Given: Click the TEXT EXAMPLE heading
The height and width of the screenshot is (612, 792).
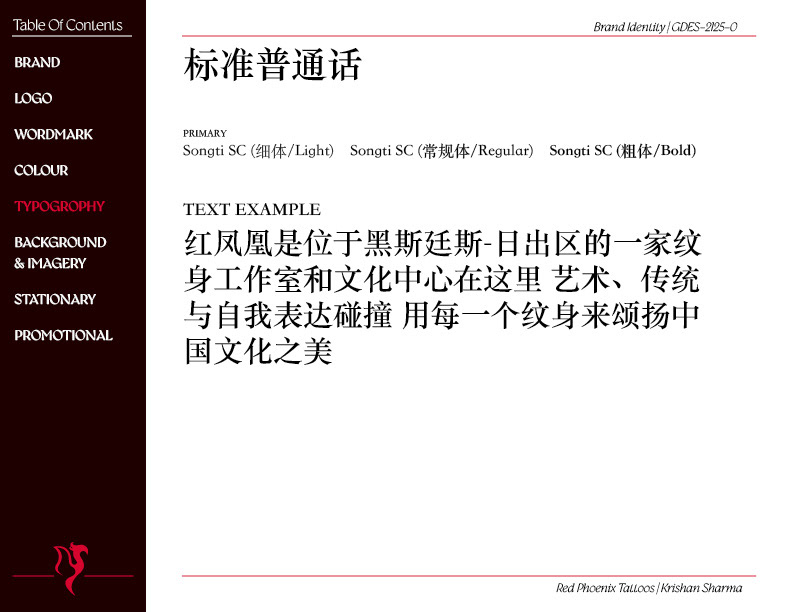Looking at the screenshot, I should (252, 209).
